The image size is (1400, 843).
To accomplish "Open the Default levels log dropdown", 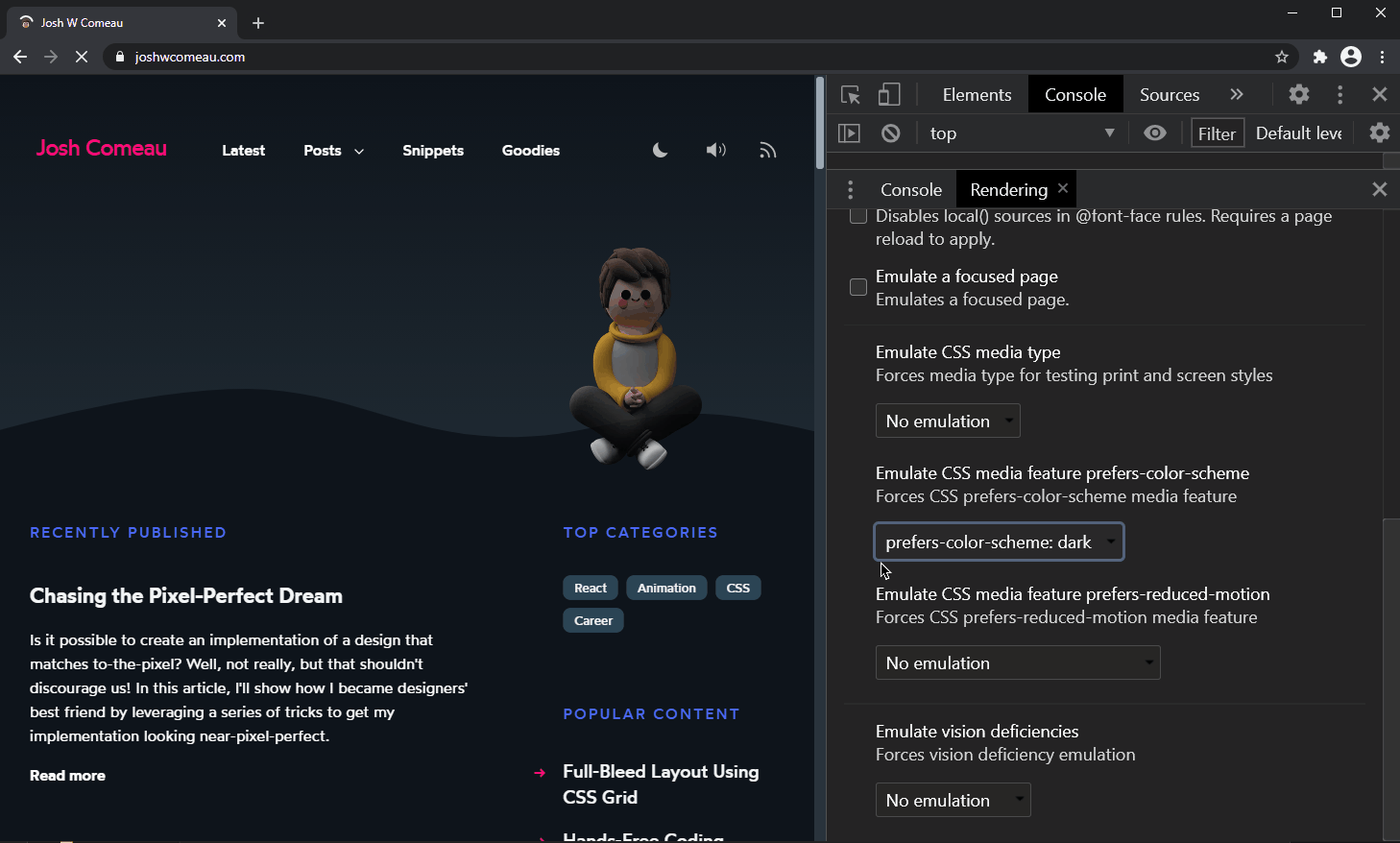I will (x=1299, y=133).
